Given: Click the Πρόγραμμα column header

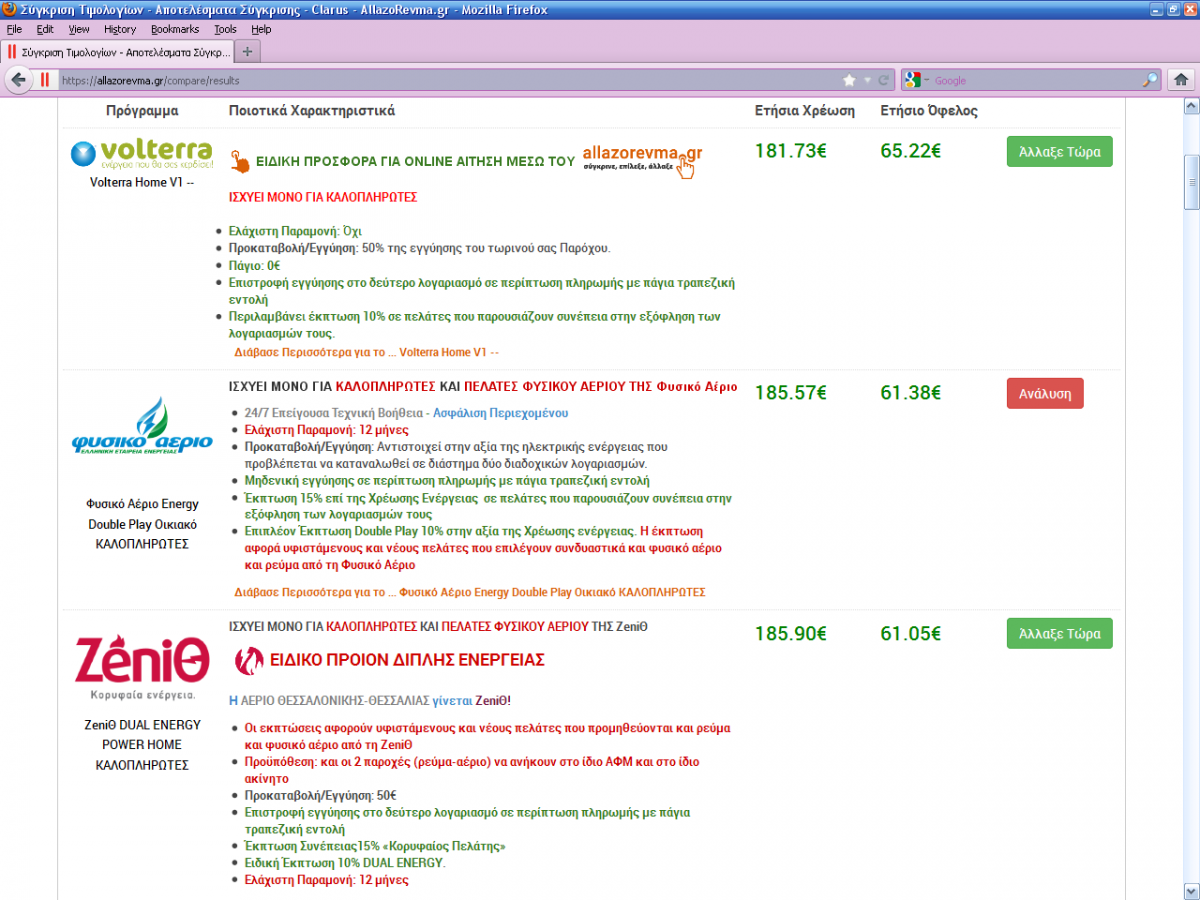Looking at the screenshot, I should tap(142, 111).
